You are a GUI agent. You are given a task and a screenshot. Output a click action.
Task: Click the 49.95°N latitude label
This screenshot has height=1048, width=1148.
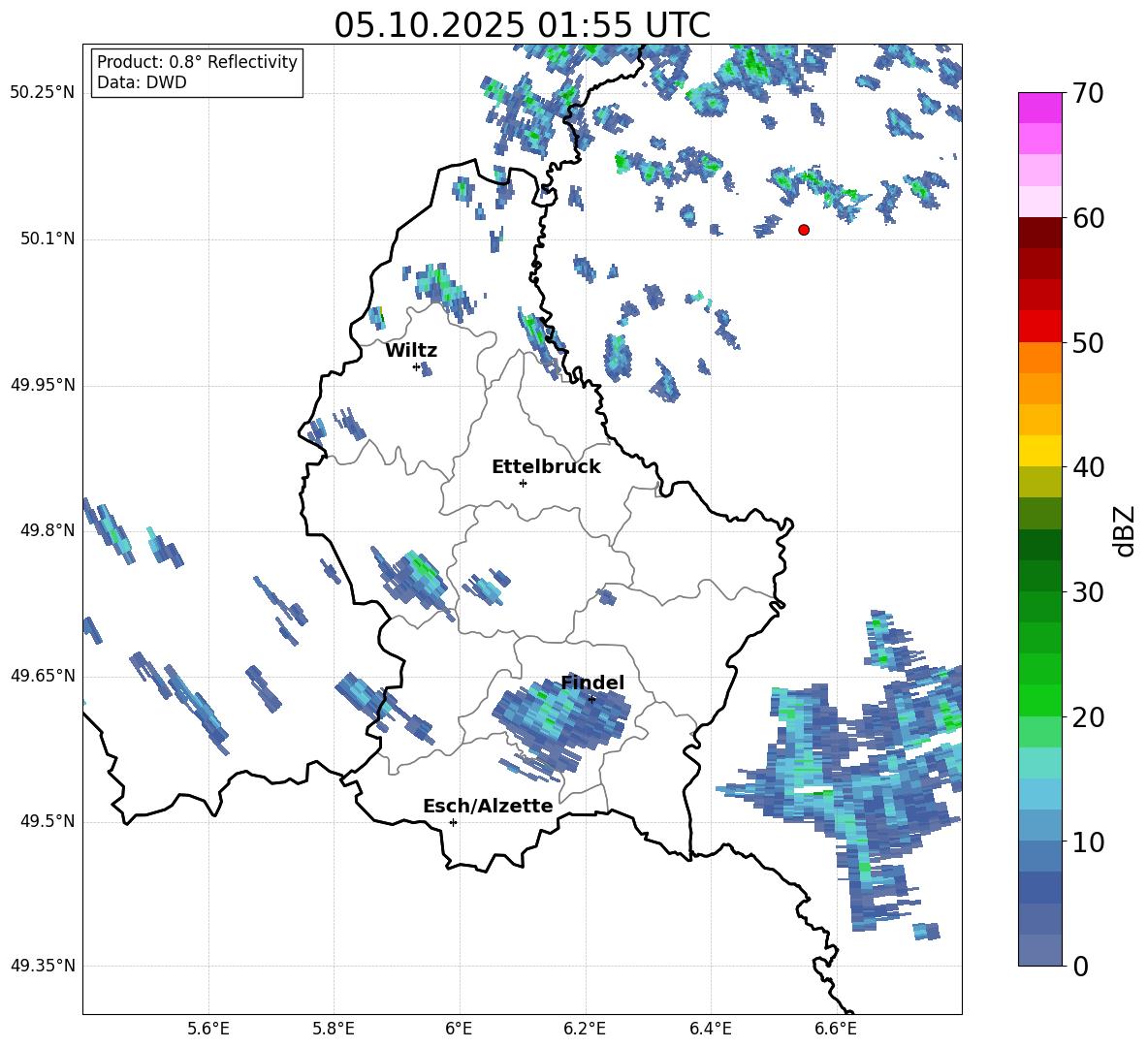click(x=44, y=384)
